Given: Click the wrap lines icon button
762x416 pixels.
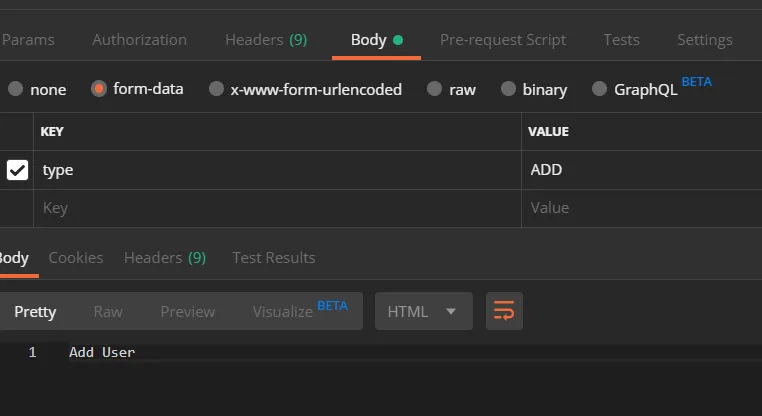Looking at the screenshot, I should point(504,312).
